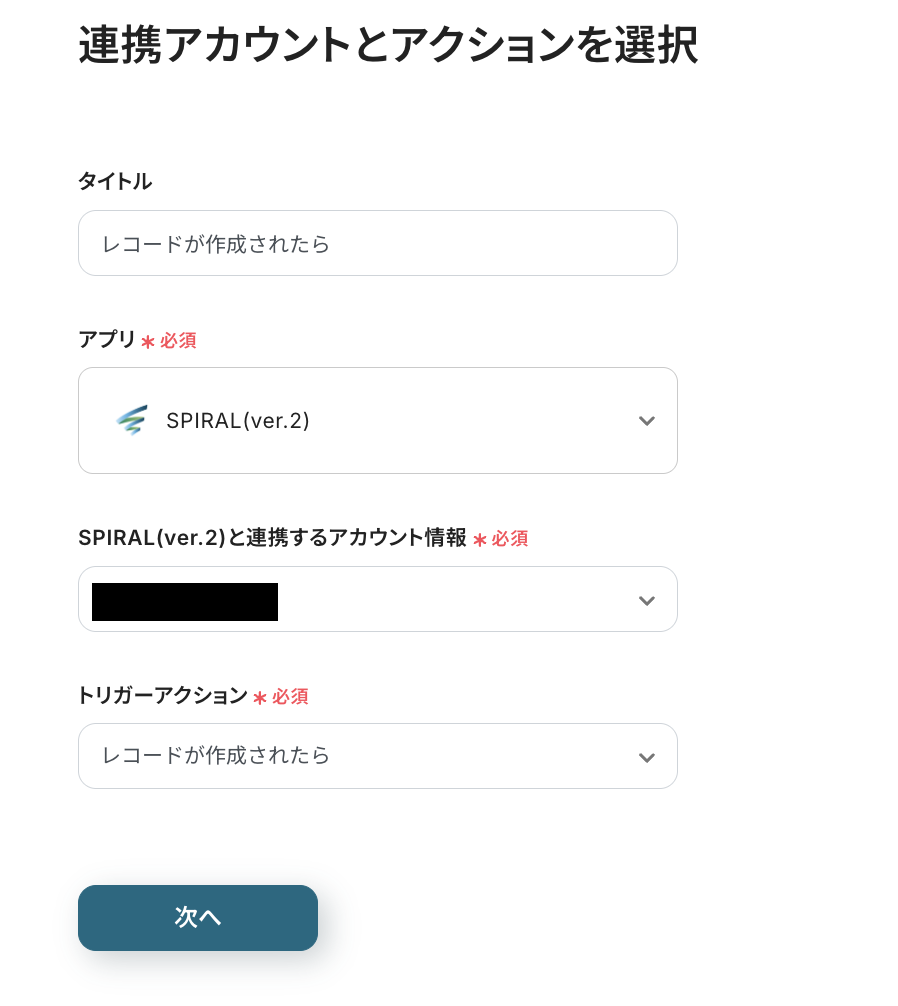Click the 必須 marker next to アプリ
This screenshot has height=1006, width=898.
178,341
